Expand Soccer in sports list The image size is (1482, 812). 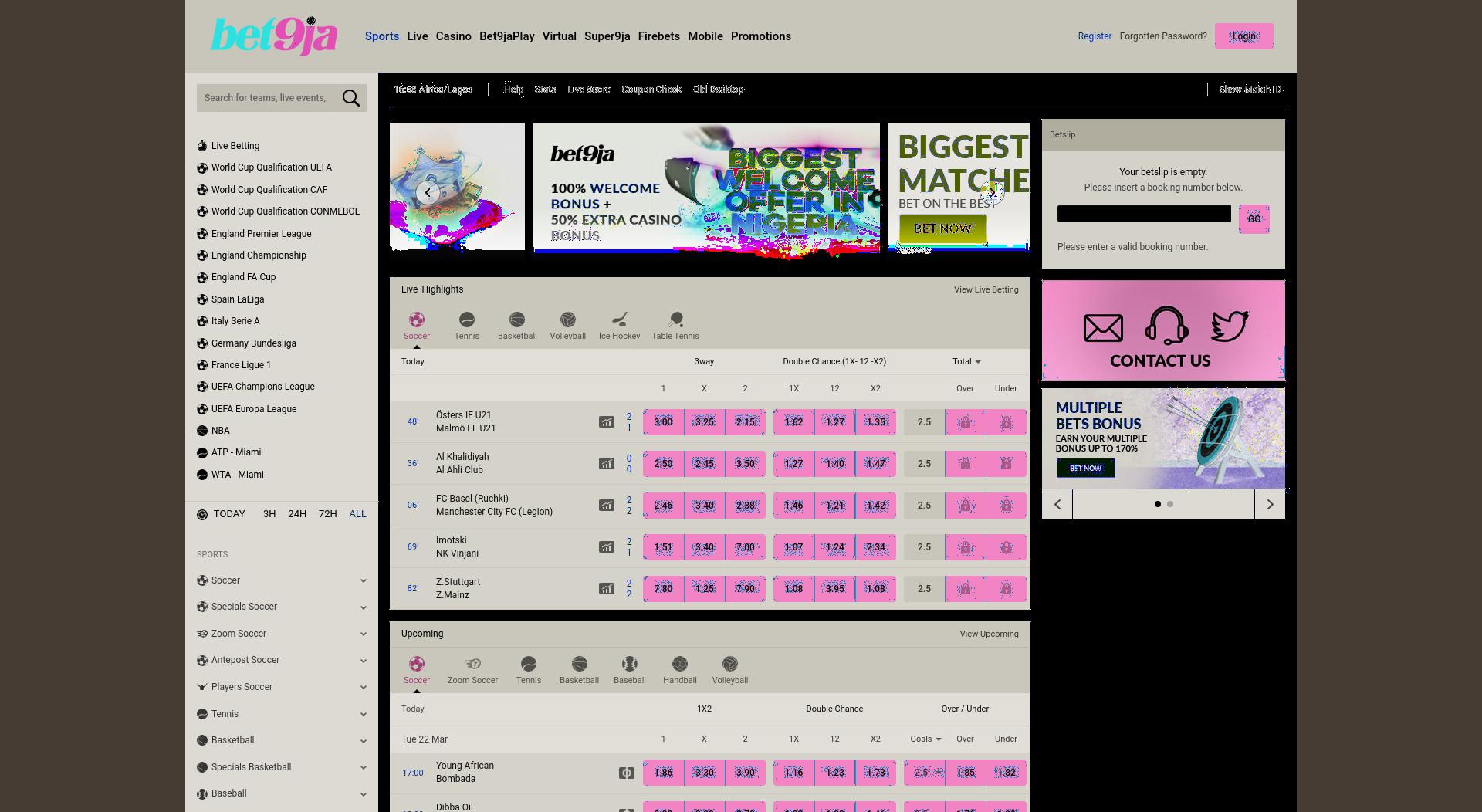click(x=364, y=581)
